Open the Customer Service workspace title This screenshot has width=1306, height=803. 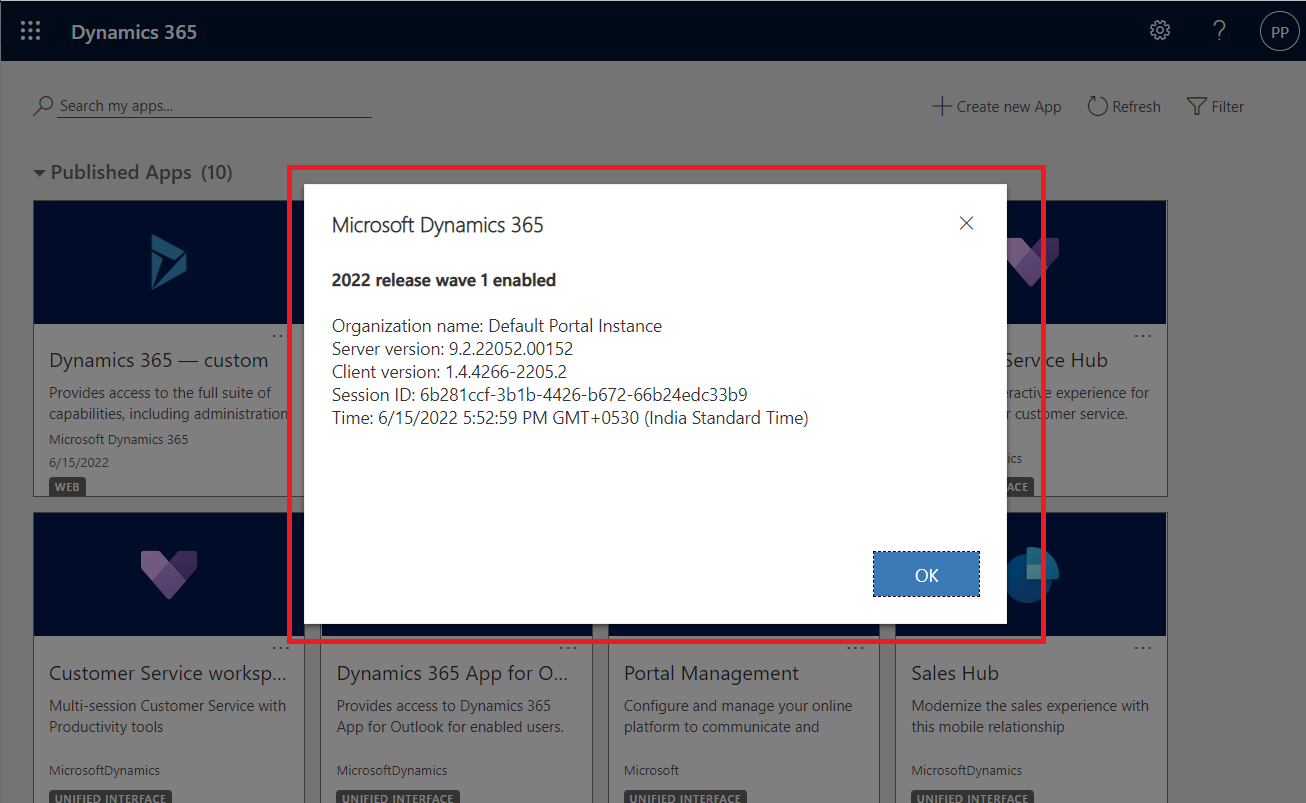tap(168, 673)
